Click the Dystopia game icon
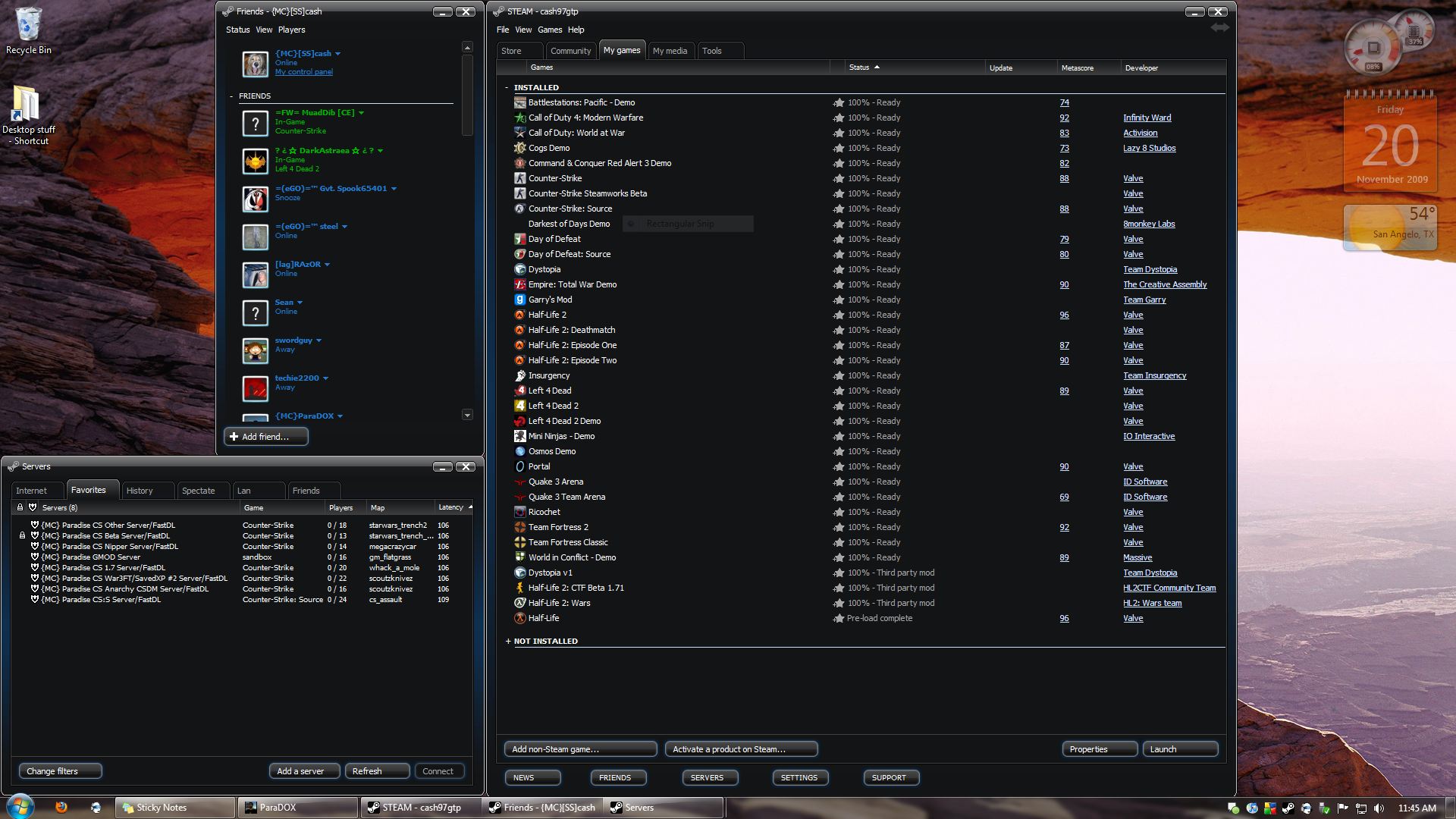The image size is (1456, 819). pos(519,269)
